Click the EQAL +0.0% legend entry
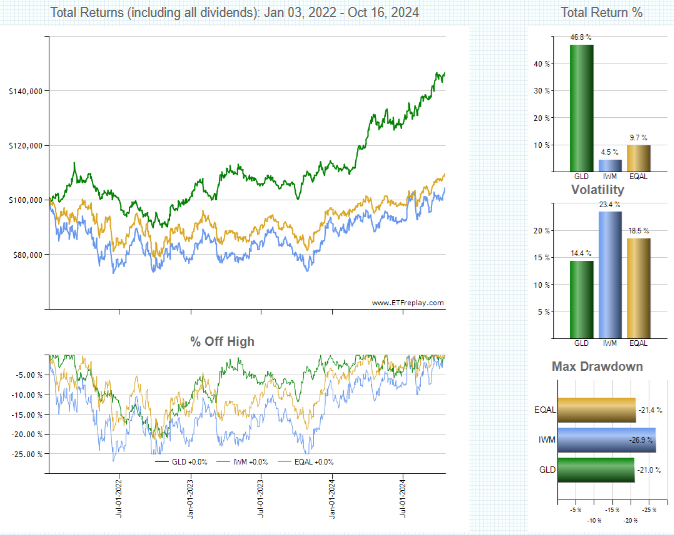 click(x=313, y=461)
